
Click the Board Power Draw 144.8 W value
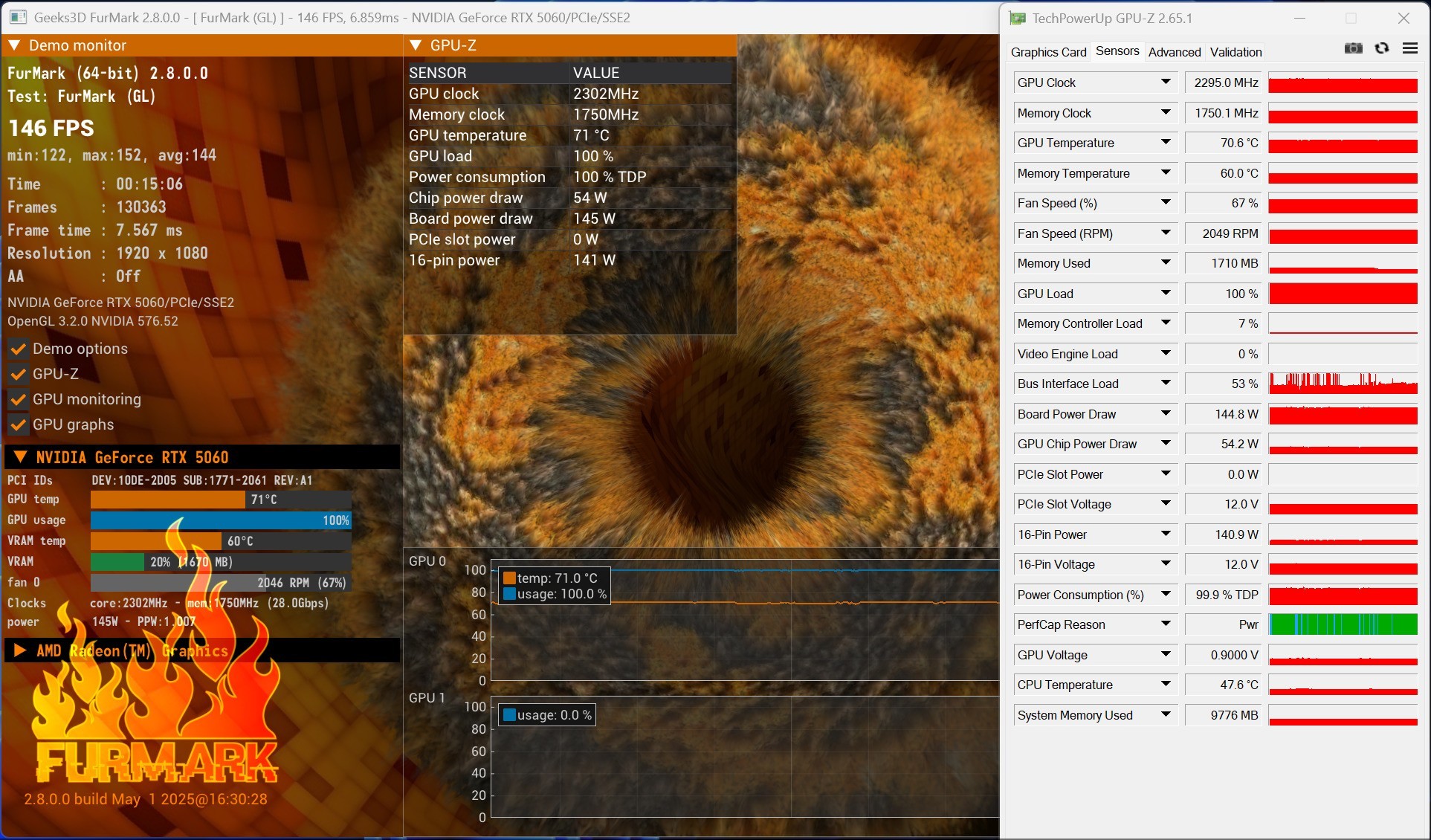coord(1224,414)
